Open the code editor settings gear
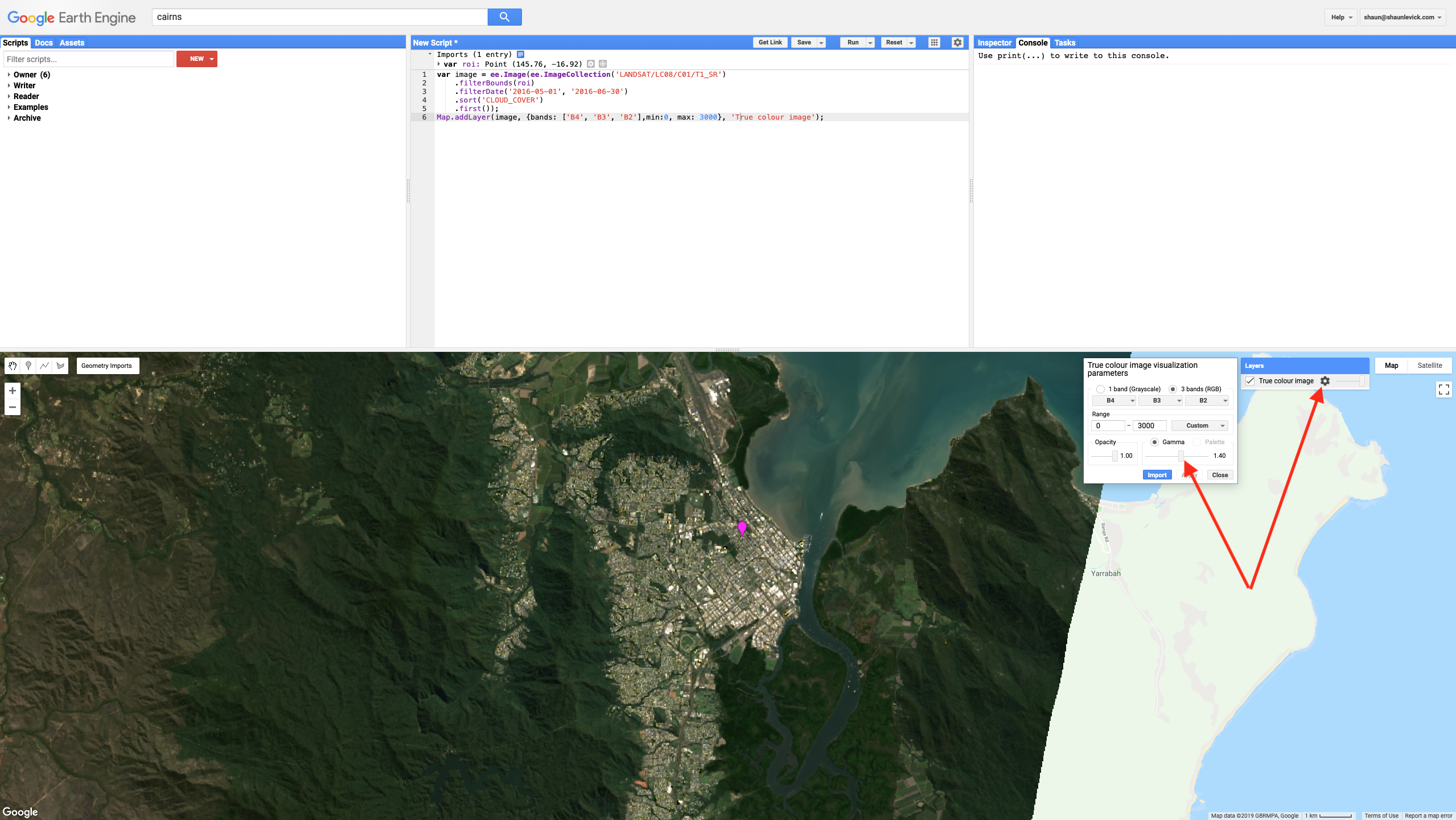The height and width of the screenshot is (820, 1456). tap(957, 42)
